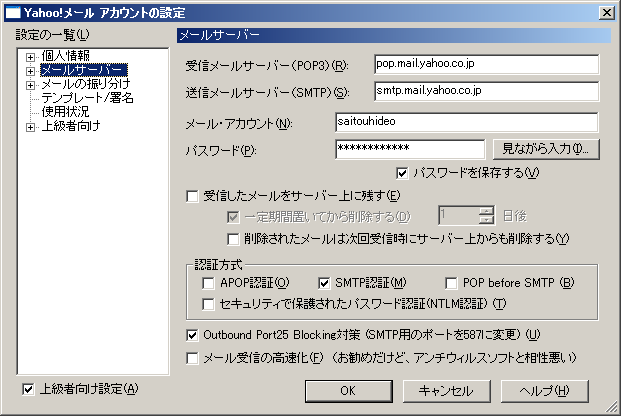The height and width of the screenshot is (416, 621).
Task: Expand the メールの振り分け tree node
Action: 32,85
